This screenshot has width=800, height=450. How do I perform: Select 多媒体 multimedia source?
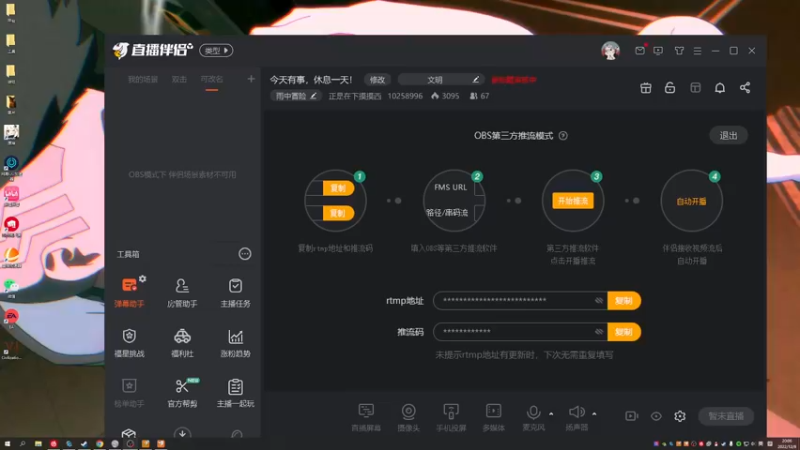493,417
